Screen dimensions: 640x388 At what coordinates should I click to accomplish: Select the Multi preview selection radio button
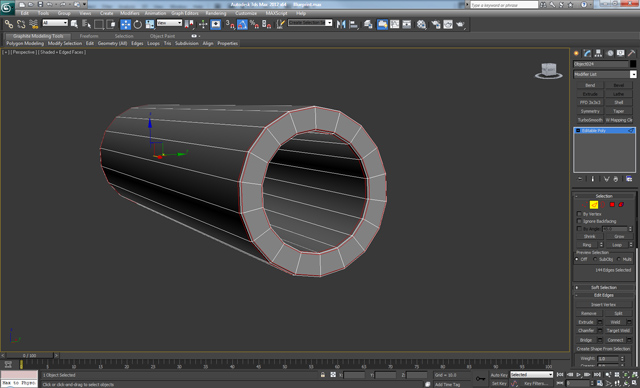point(619,259)
